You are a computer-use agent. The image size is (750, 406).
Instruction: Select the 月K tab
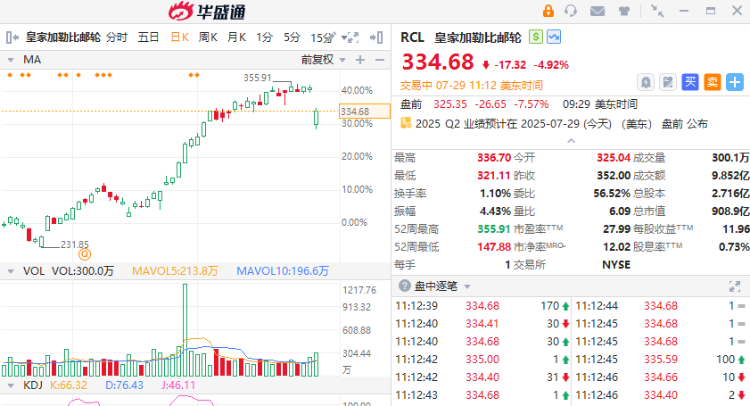237,37
